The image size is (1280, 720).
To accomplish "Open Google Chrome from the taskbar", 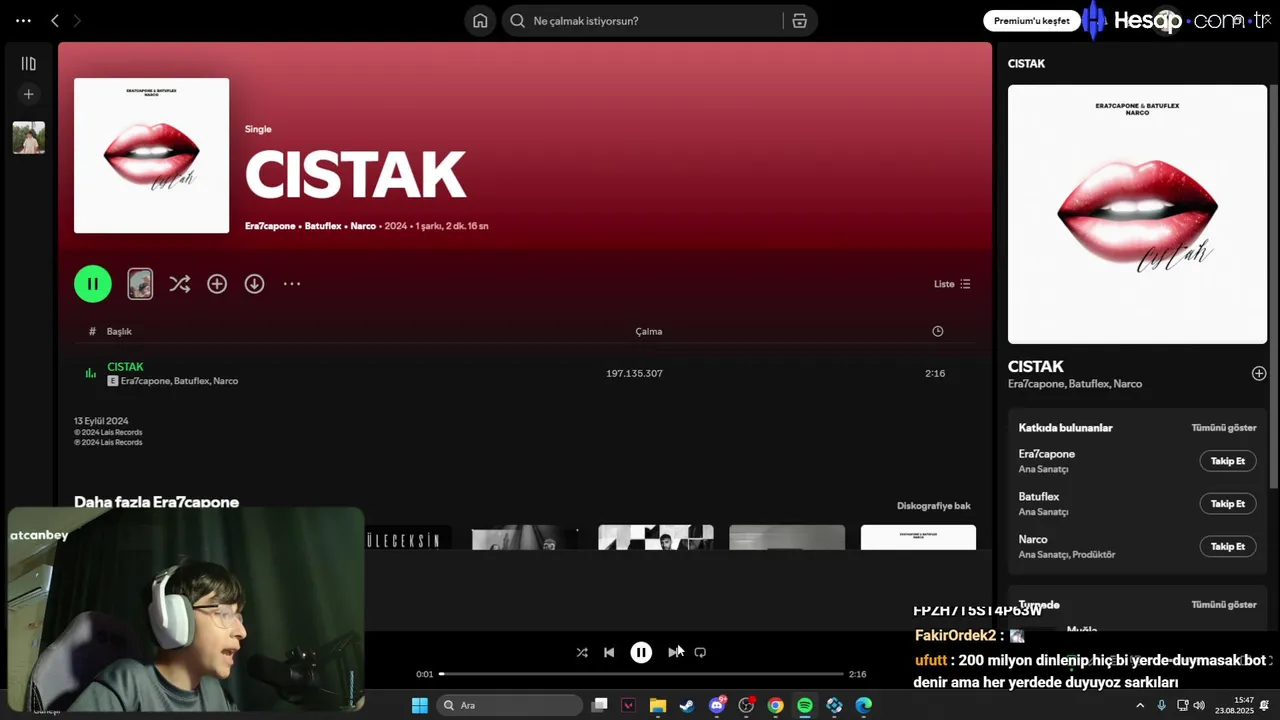I will (775, 705).
